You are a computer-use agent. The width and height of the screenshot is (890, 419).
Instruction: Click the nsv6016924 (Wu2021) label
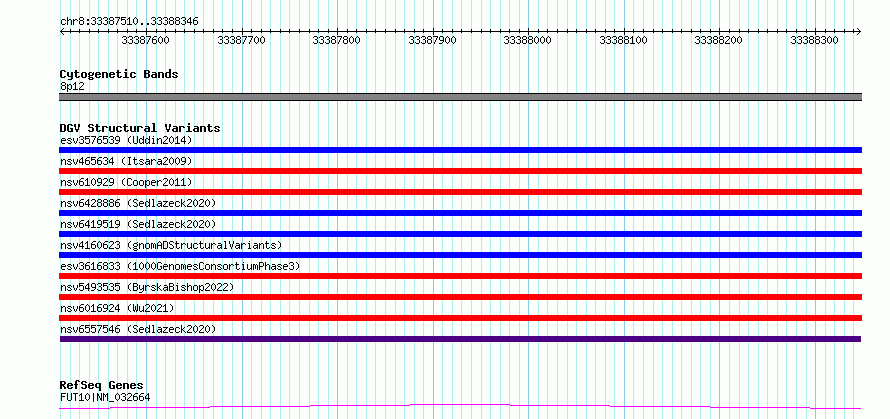(x=117, y=308)
